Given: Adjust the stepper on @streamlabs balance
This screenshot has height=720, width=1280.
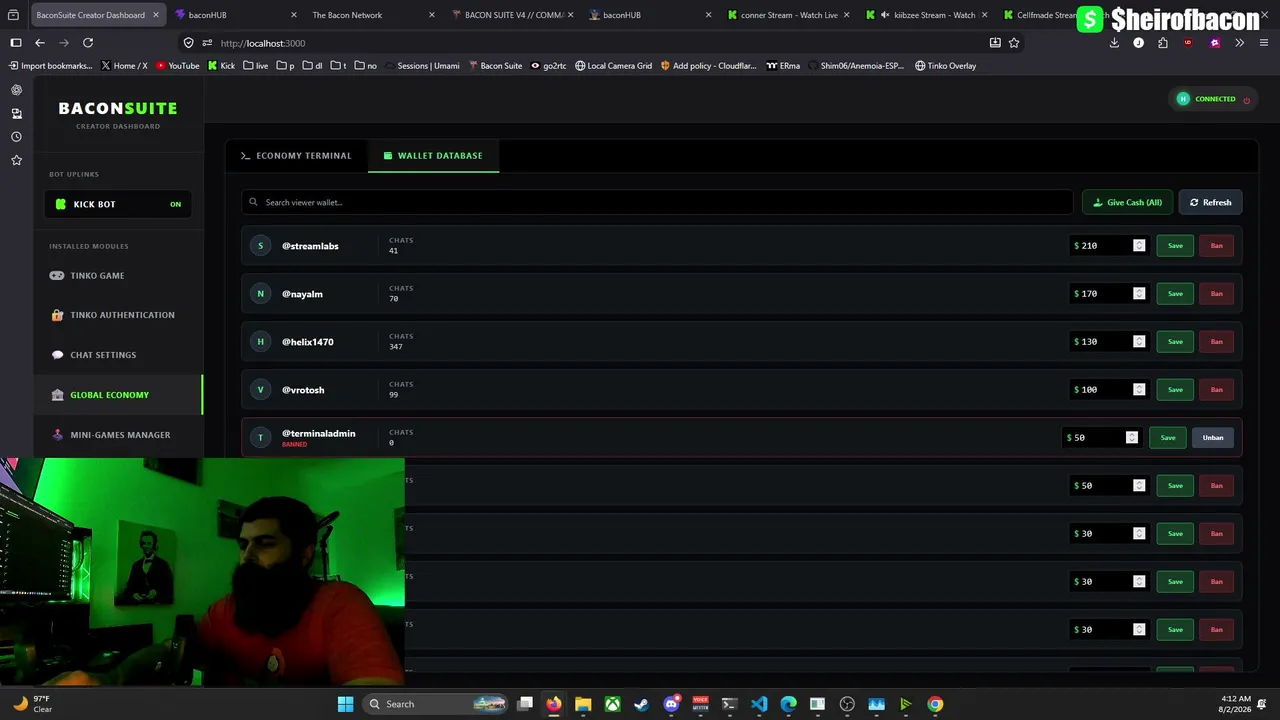Looking at the screenshot, I should [x=1139, y=246].
